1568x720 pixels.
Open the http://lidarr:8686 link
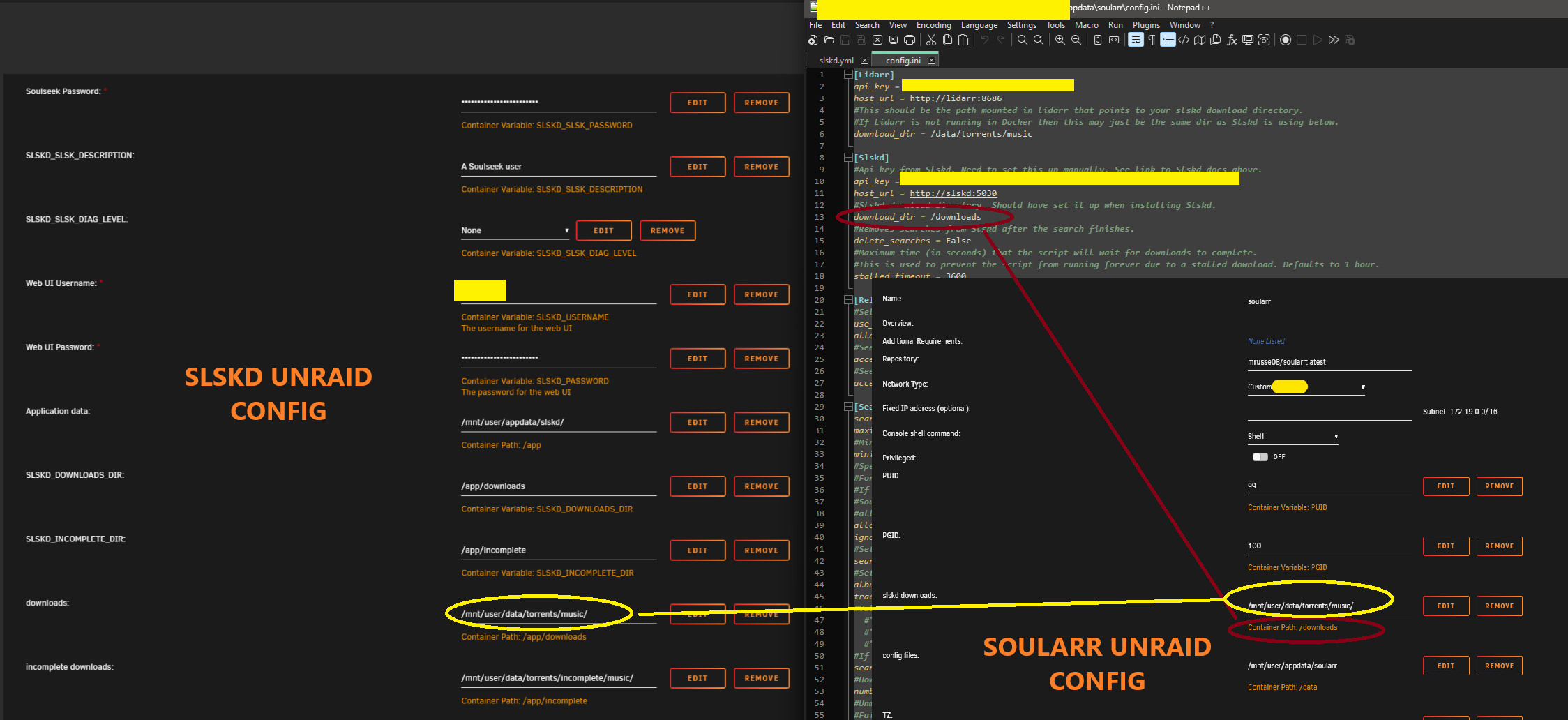pos(956,98)
